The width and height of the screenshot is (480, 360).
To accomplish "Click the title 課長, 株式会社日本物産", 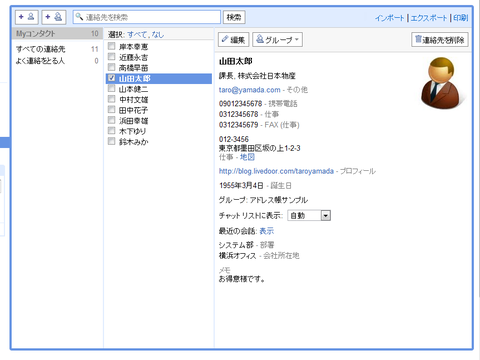I will click(257, 76).
